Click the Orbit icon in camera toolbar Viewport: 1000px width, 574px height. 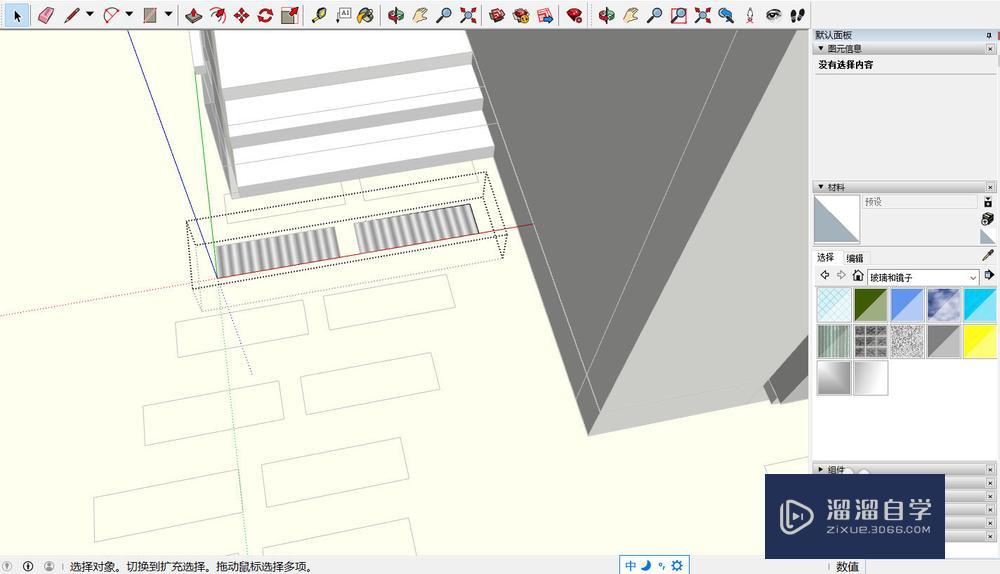pyautogui.click(x=606, y=15)
